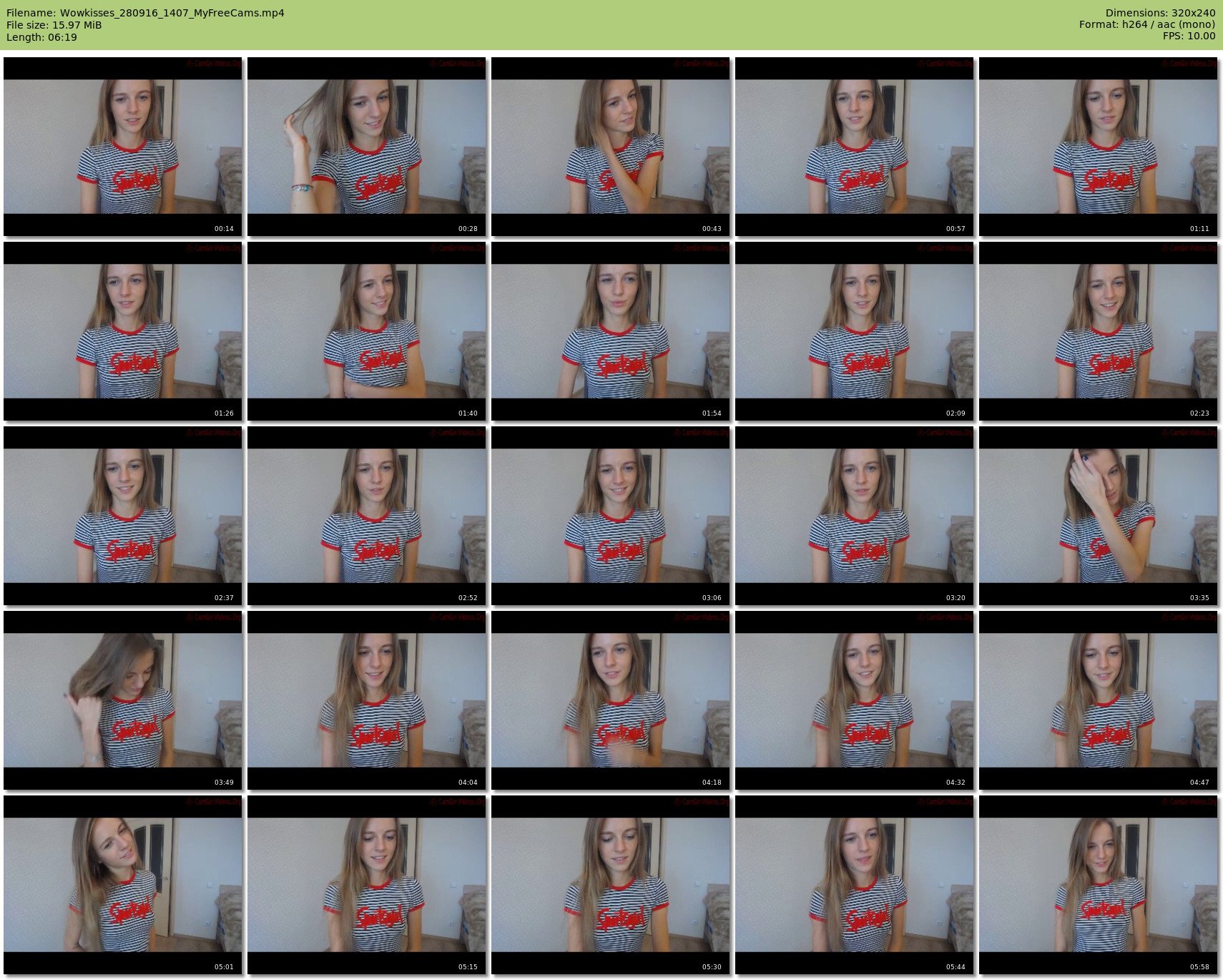Open the frame at 05:15

point(367,885)
